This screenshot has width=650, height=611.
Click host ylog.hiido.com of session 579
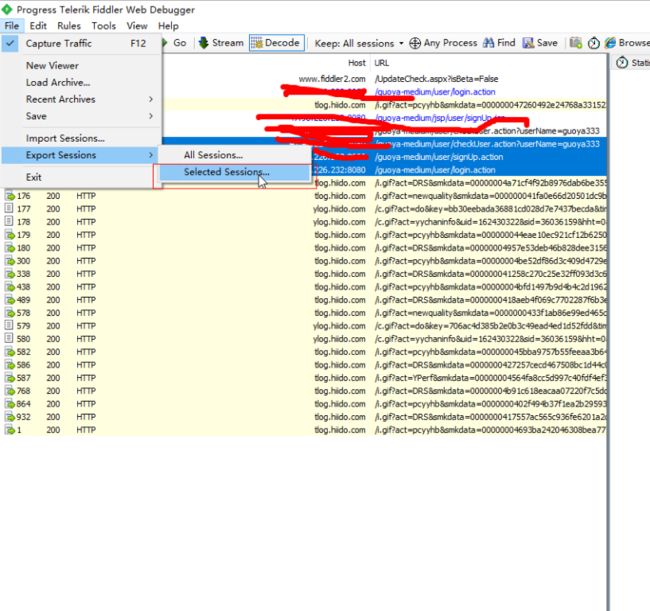pos(340,326)
